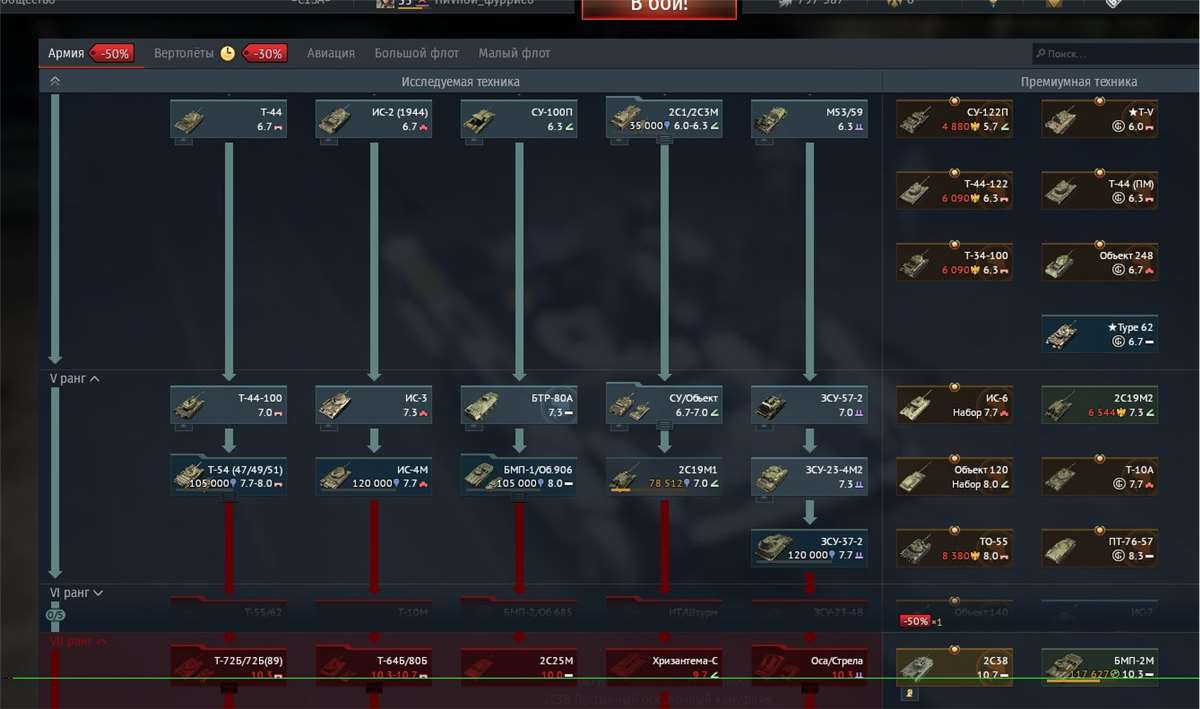The width and height of the screenshot is (1200, 709).
Task: Select locked Хризантема-С vehicle card
Action: click(x=665, y=667)
